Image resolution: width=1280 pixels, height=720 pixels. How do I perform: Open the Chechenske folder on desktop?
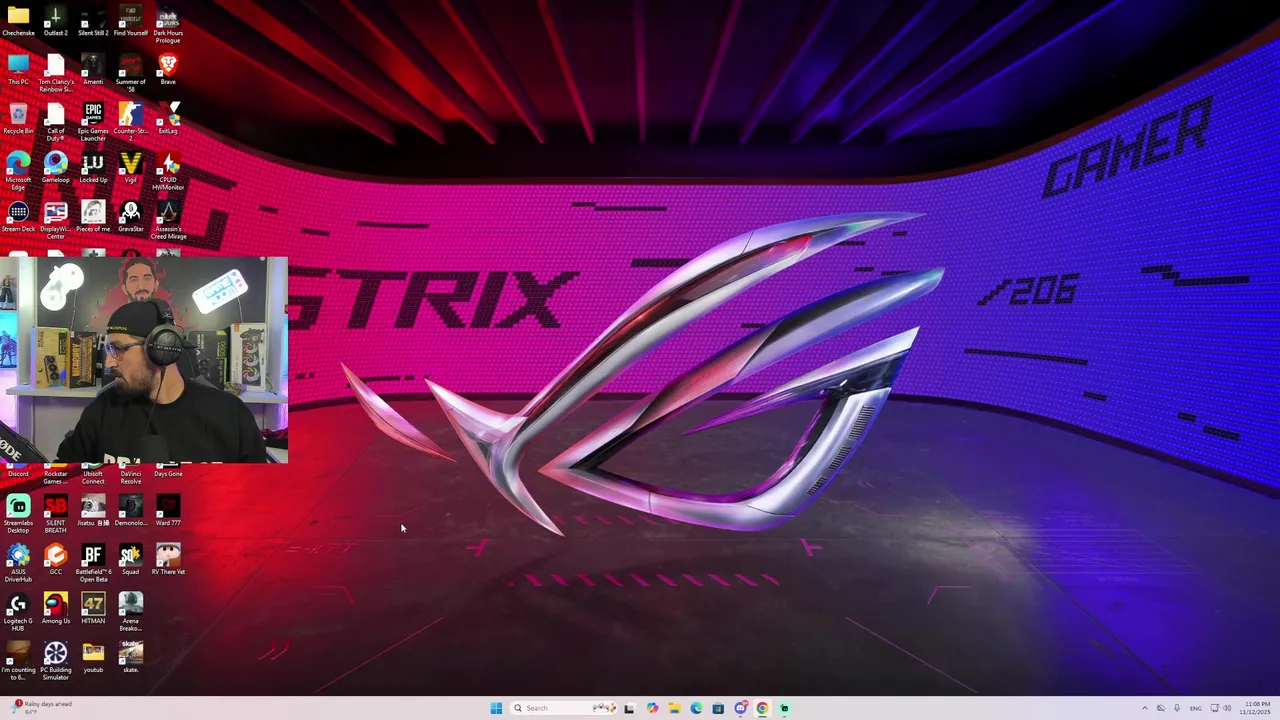coord(18,21)
